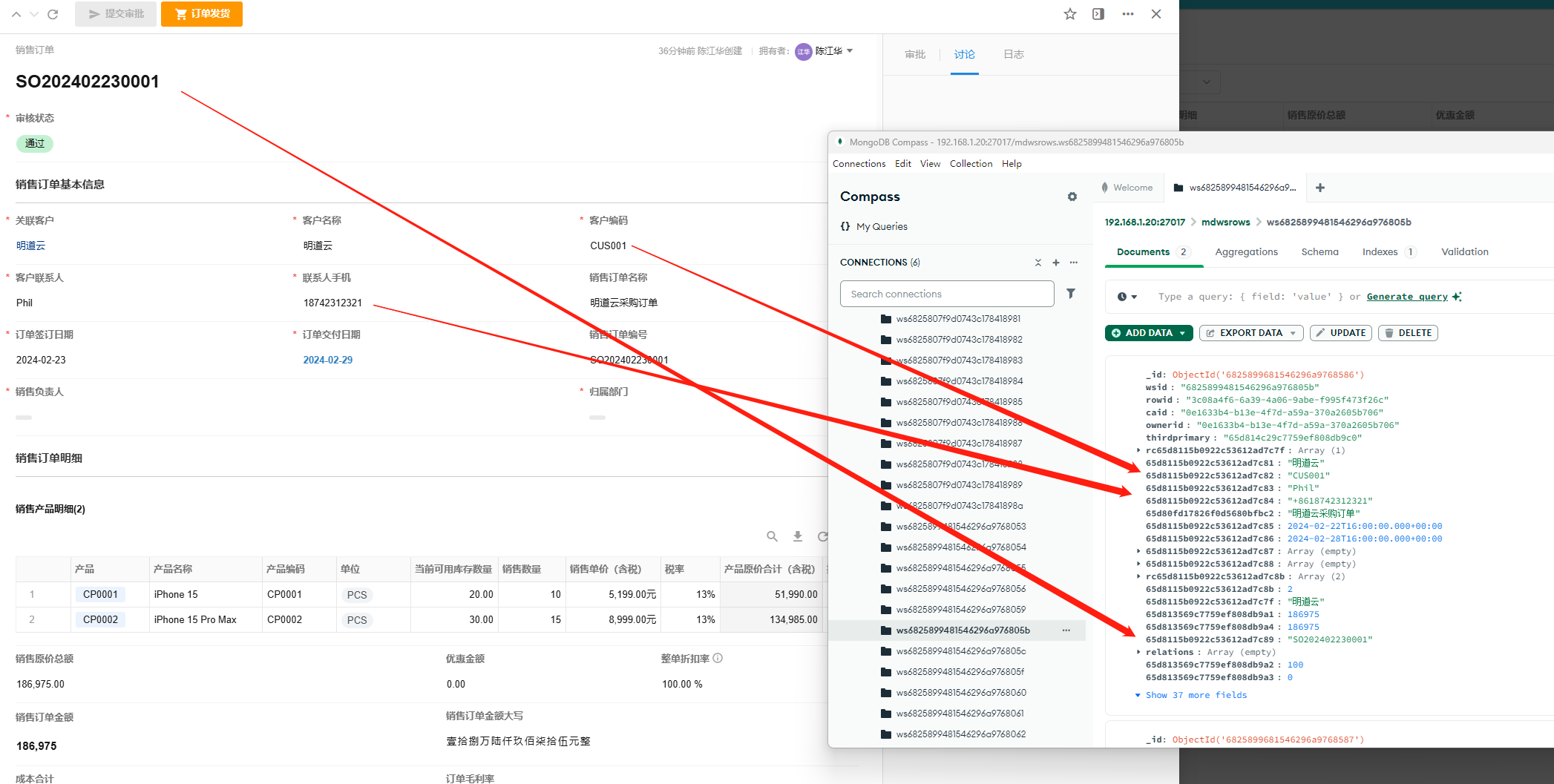Open the Aggregations tab
The image size is (1554, 784).
click(x=1246, y=252)
